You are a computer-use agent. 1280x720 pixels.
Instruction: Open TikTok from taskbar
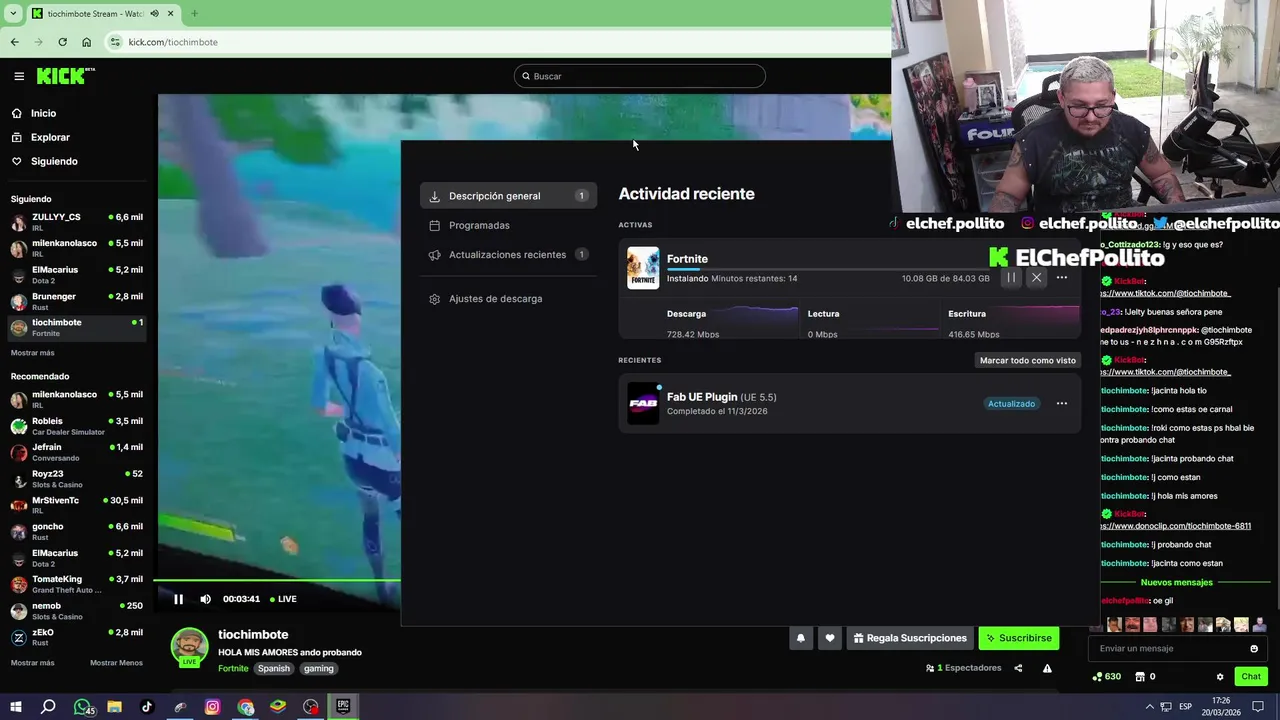click(147, 707)
